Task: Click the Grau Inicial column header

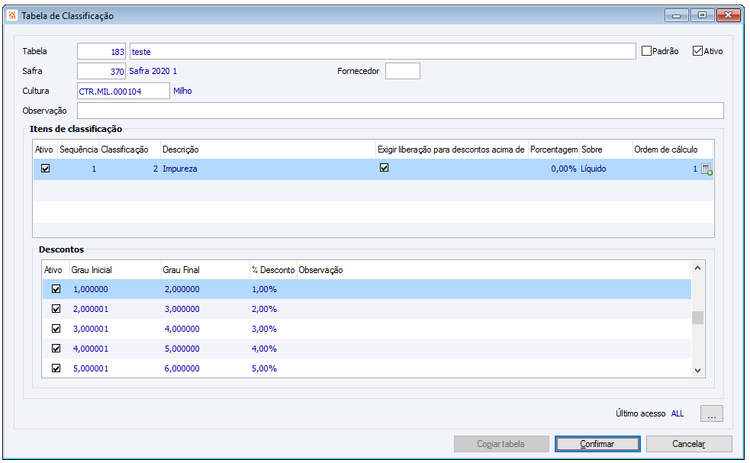Action: click(91, 270)
